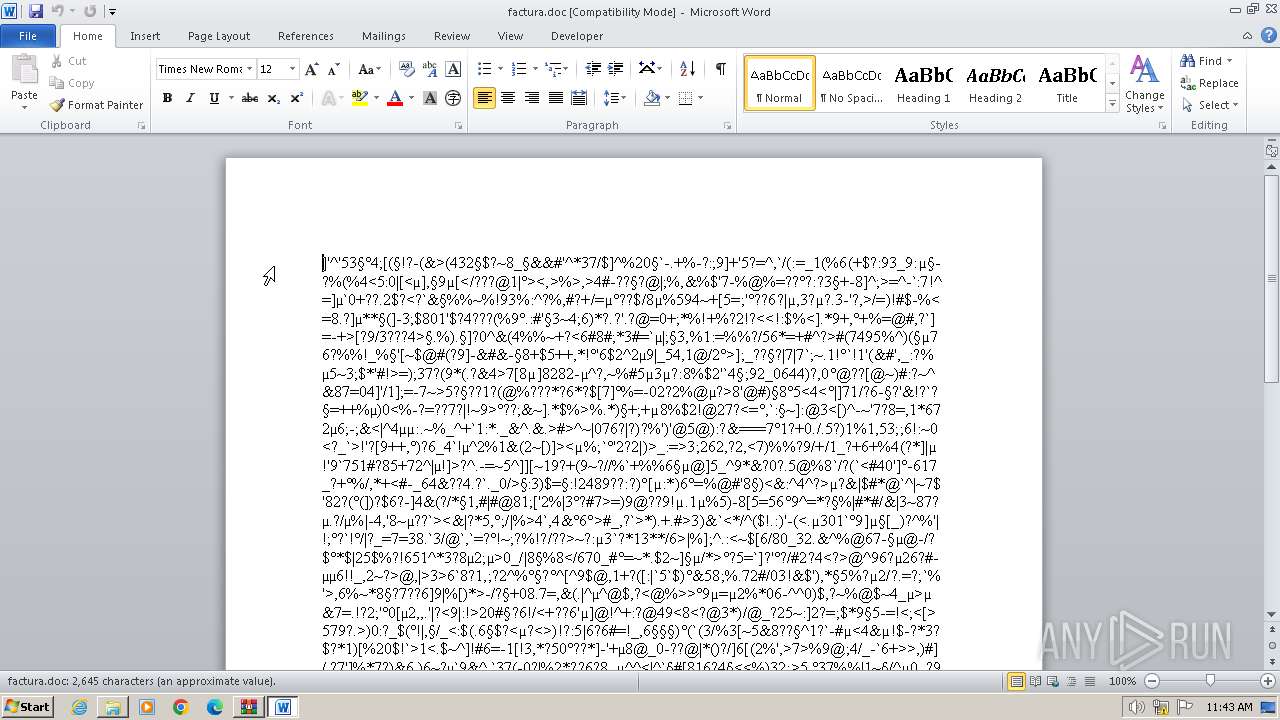Open the Line Spacing dropdown

615,98
